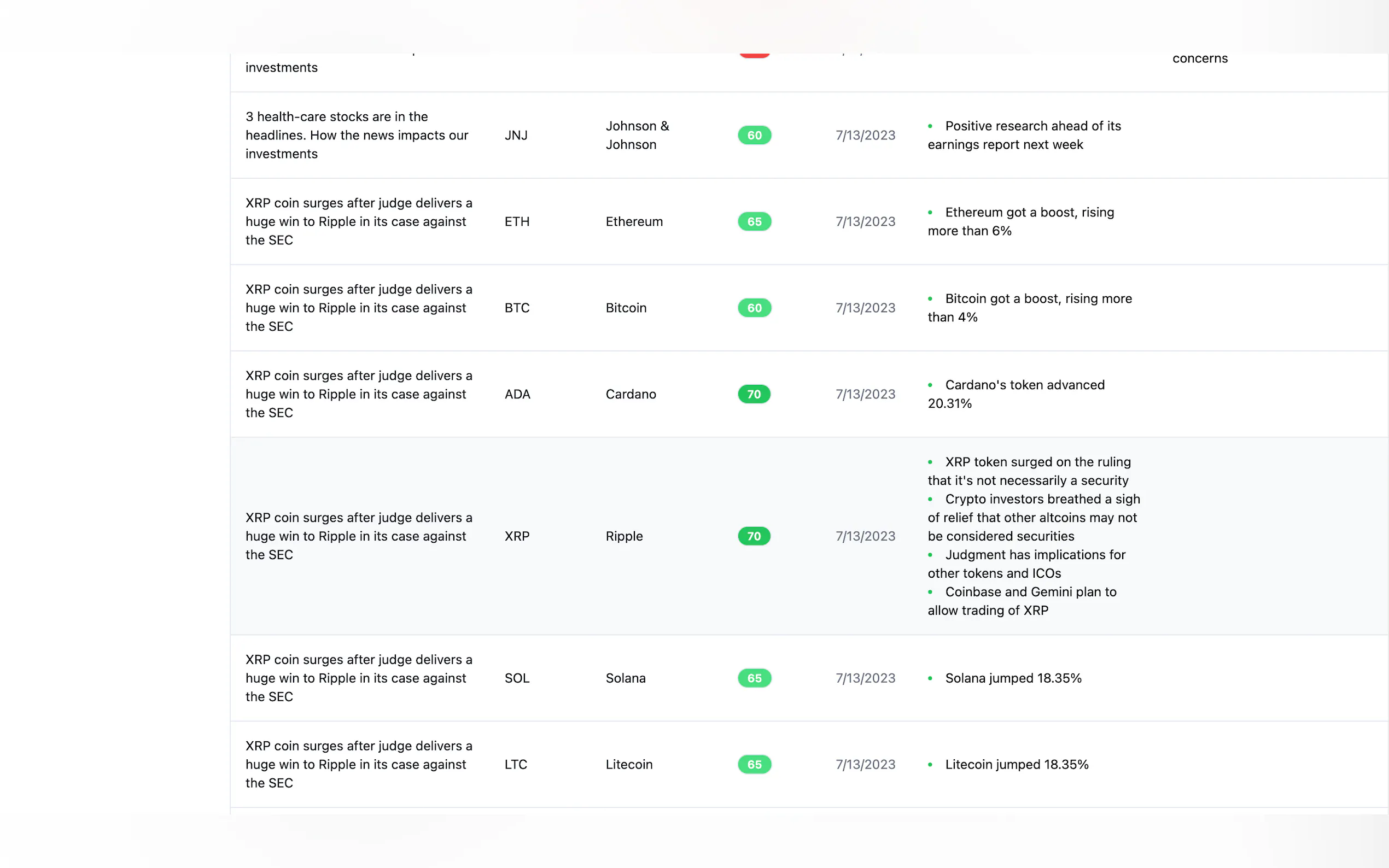Image resolution: width=1389 pixels, height=868 pixels.
Task: Click the Litecoin row's green 65 badge
Action: coord(754,765)
